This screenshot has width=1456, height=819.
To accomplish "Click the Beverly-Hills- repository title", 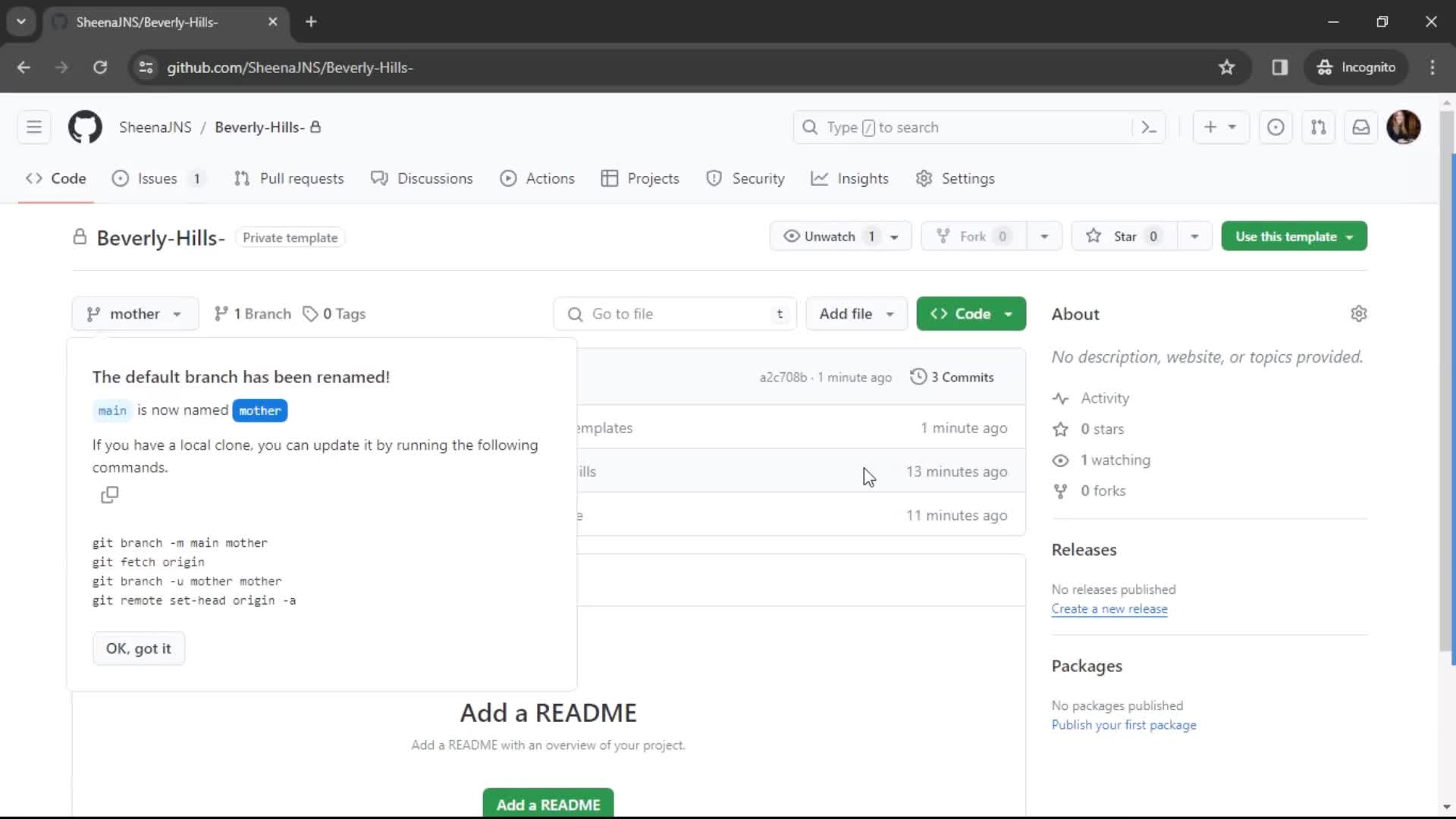I will 161,238.
